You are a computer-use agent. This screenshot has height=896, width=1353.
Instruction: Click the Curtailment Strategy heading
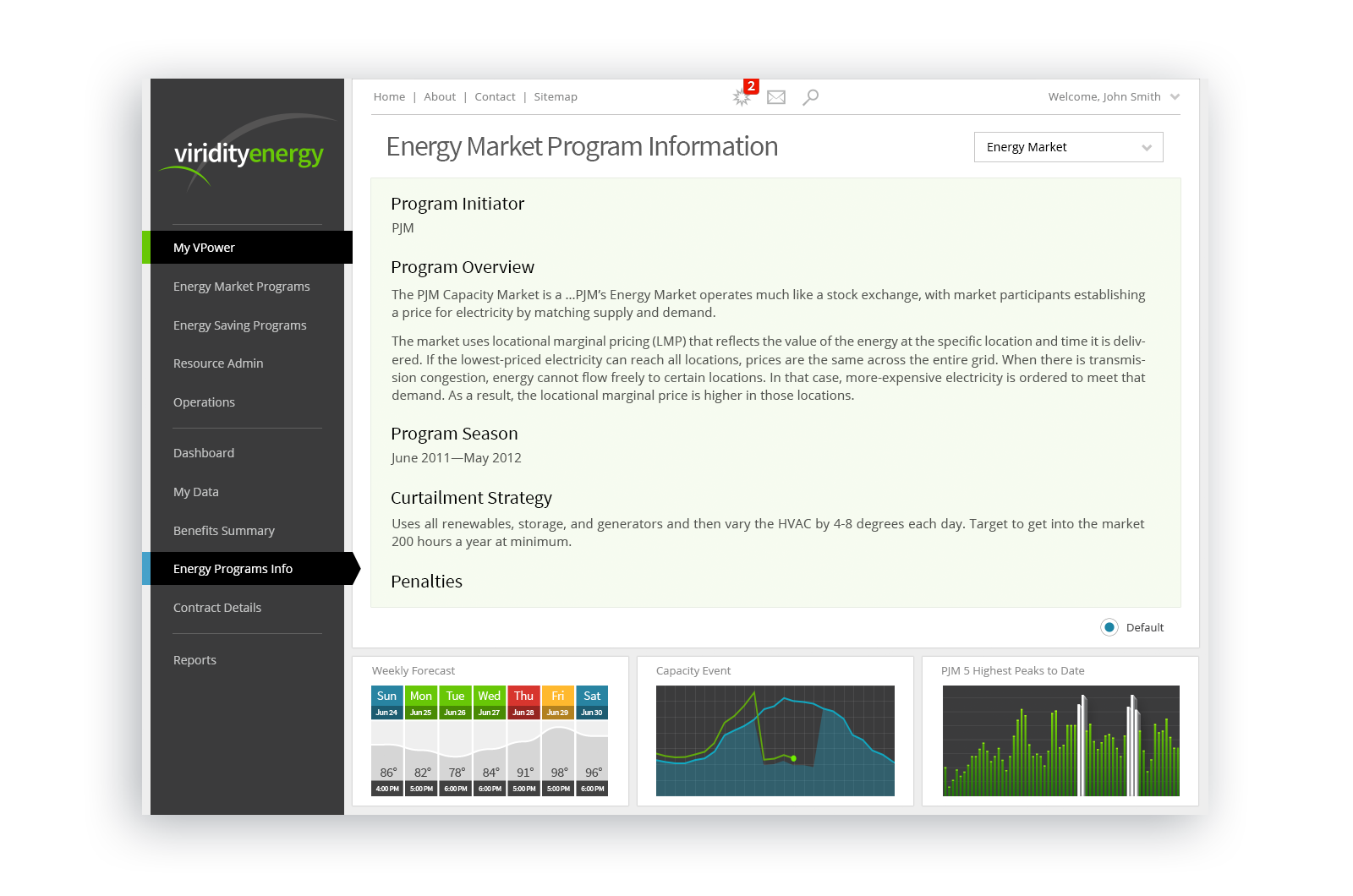pyautogui.click(x=471, y=498)
